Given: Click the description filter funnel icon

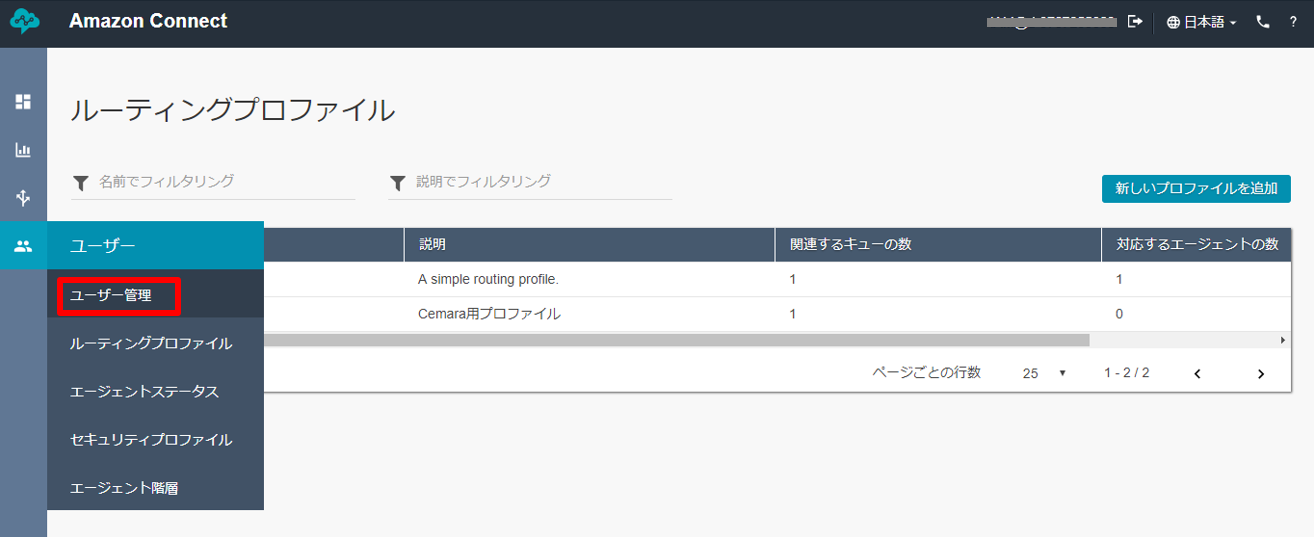Looking at the screenshot, I should pyautogui.click(x=398, y=182).
